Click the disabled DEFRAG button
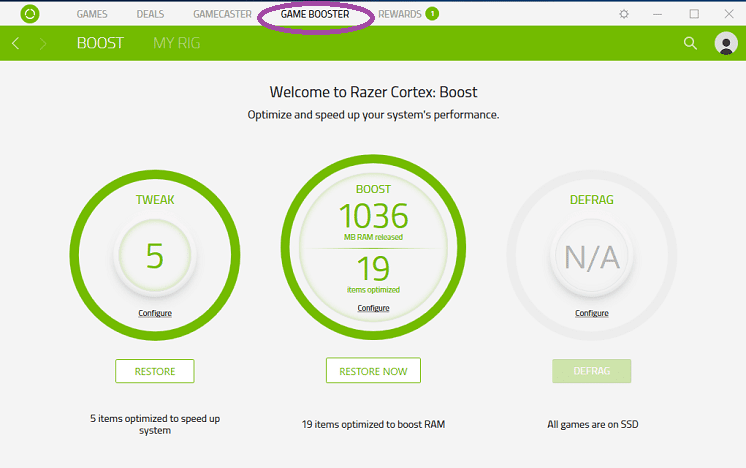 coord(592,371)
